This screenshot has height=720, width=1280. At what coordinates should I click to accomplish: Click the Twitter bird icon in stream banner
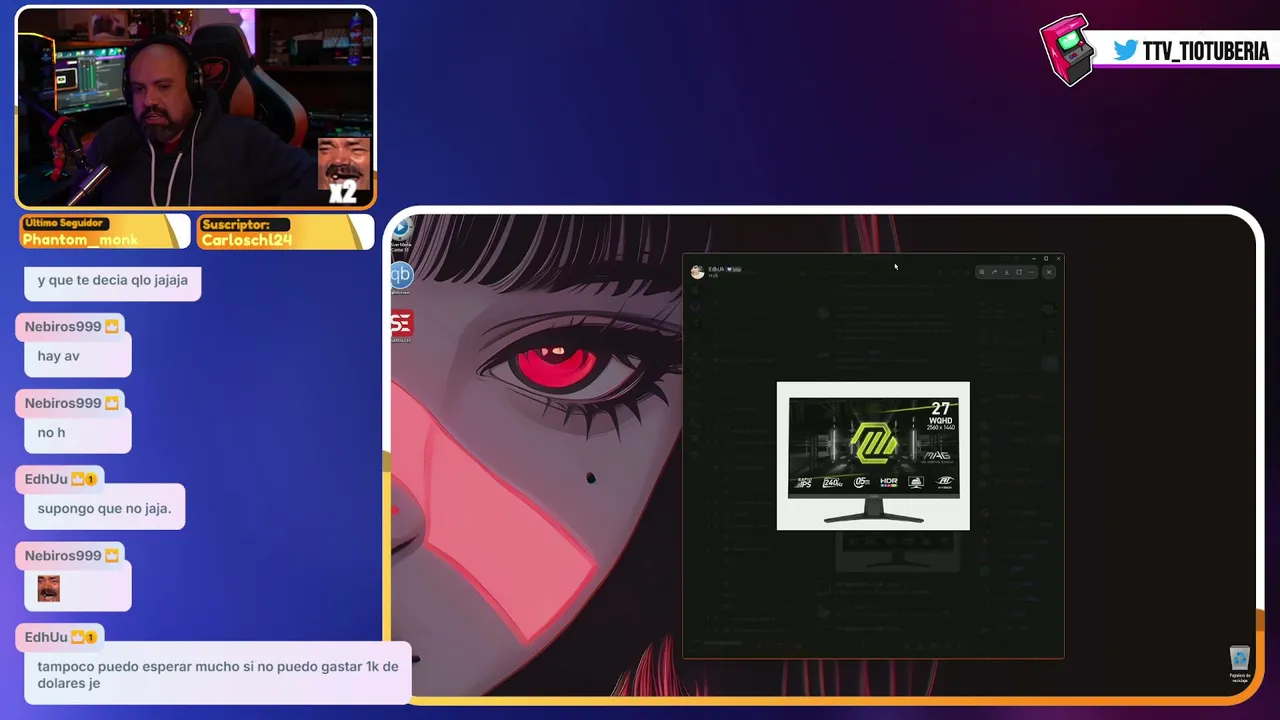1126,50
